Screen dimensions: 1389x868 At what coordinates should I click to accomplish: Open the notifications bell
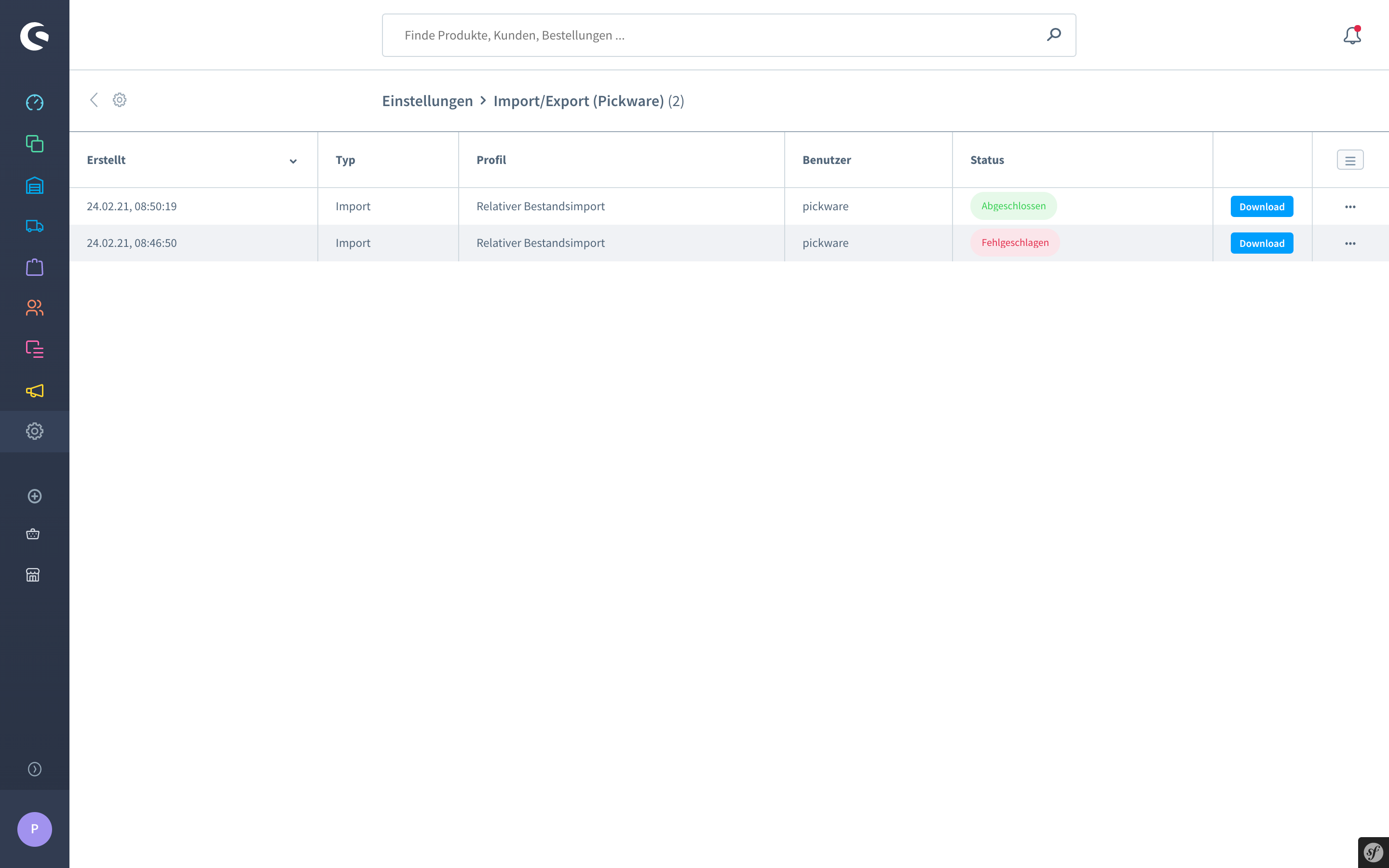coord(1352,35)
